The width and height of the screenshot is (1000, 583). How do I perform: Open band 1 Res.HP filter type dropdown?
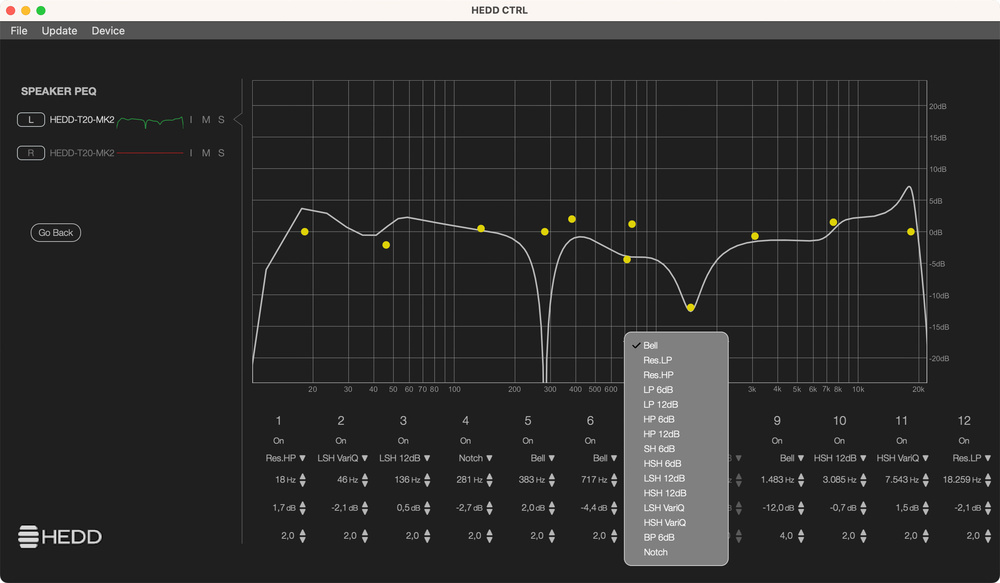pyautogui.click(x=286, y=458)
